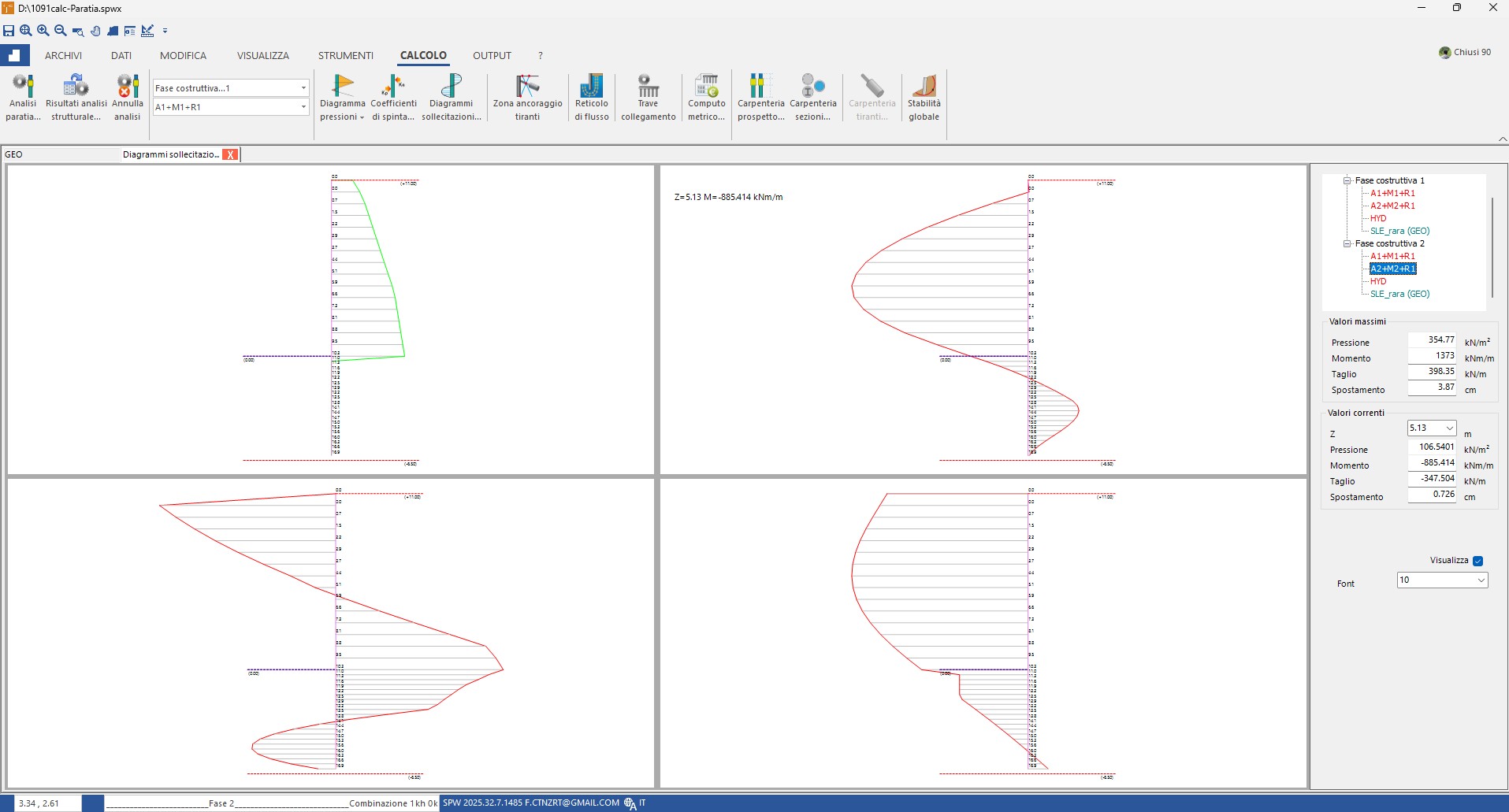
Task: Select the pan hand tool
Action: (x=95, y=31)
